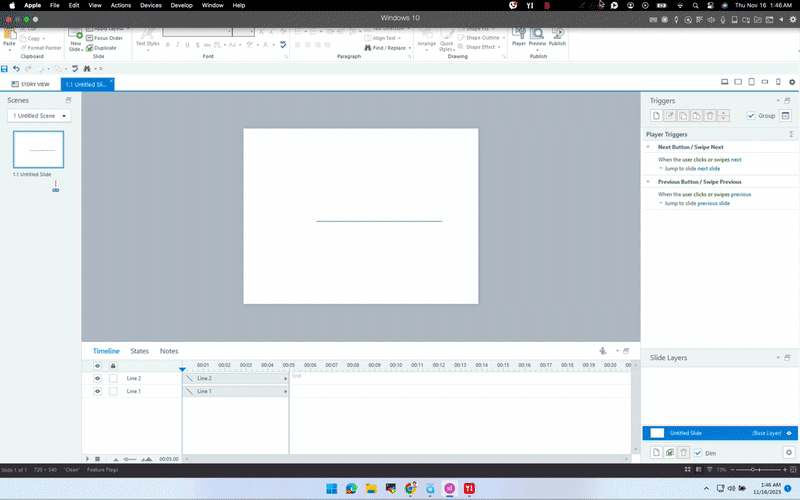
Task: Toggle the lock box for Line 1
Action: pyautogui.click(x=113, y=391)
